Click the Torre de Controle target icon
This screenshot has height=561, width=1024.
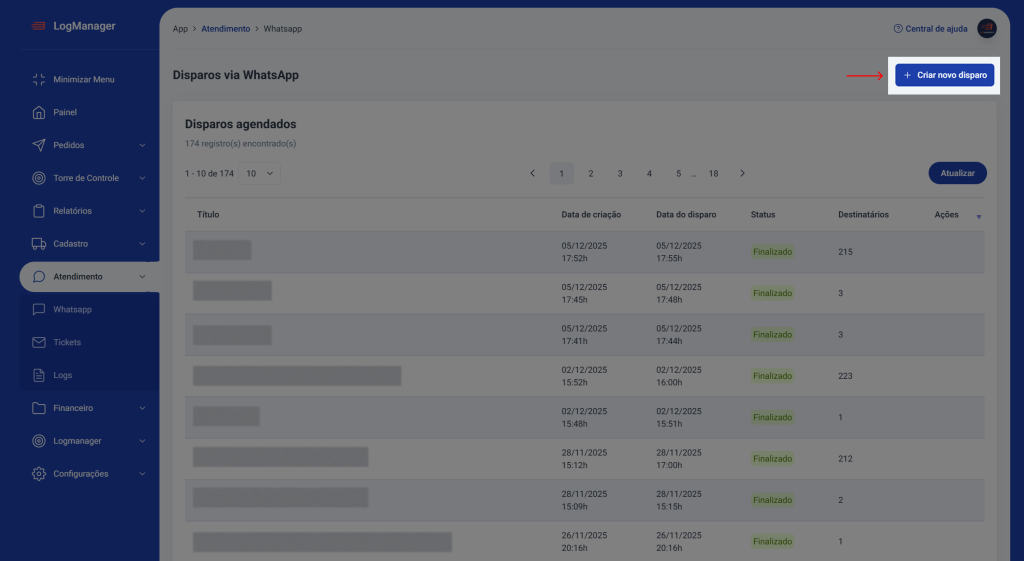(39, 178)
